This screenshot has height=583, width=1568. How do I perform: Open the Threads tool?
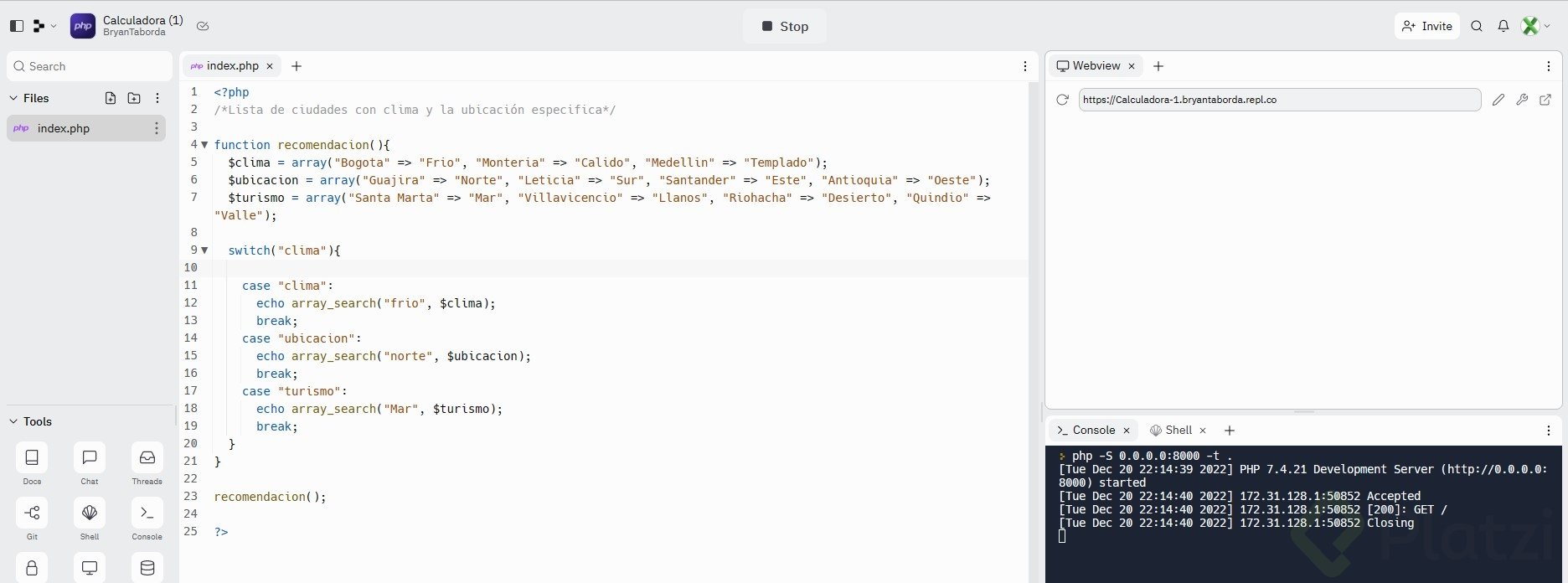147,457
